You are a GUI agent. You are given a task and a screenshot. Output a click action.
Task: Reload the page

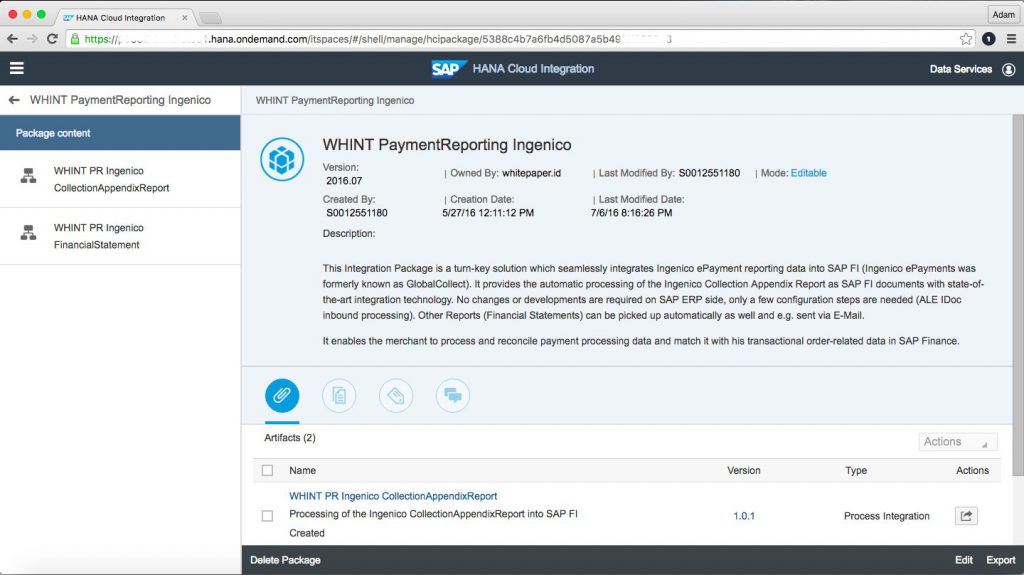click(x=52, y=39)
